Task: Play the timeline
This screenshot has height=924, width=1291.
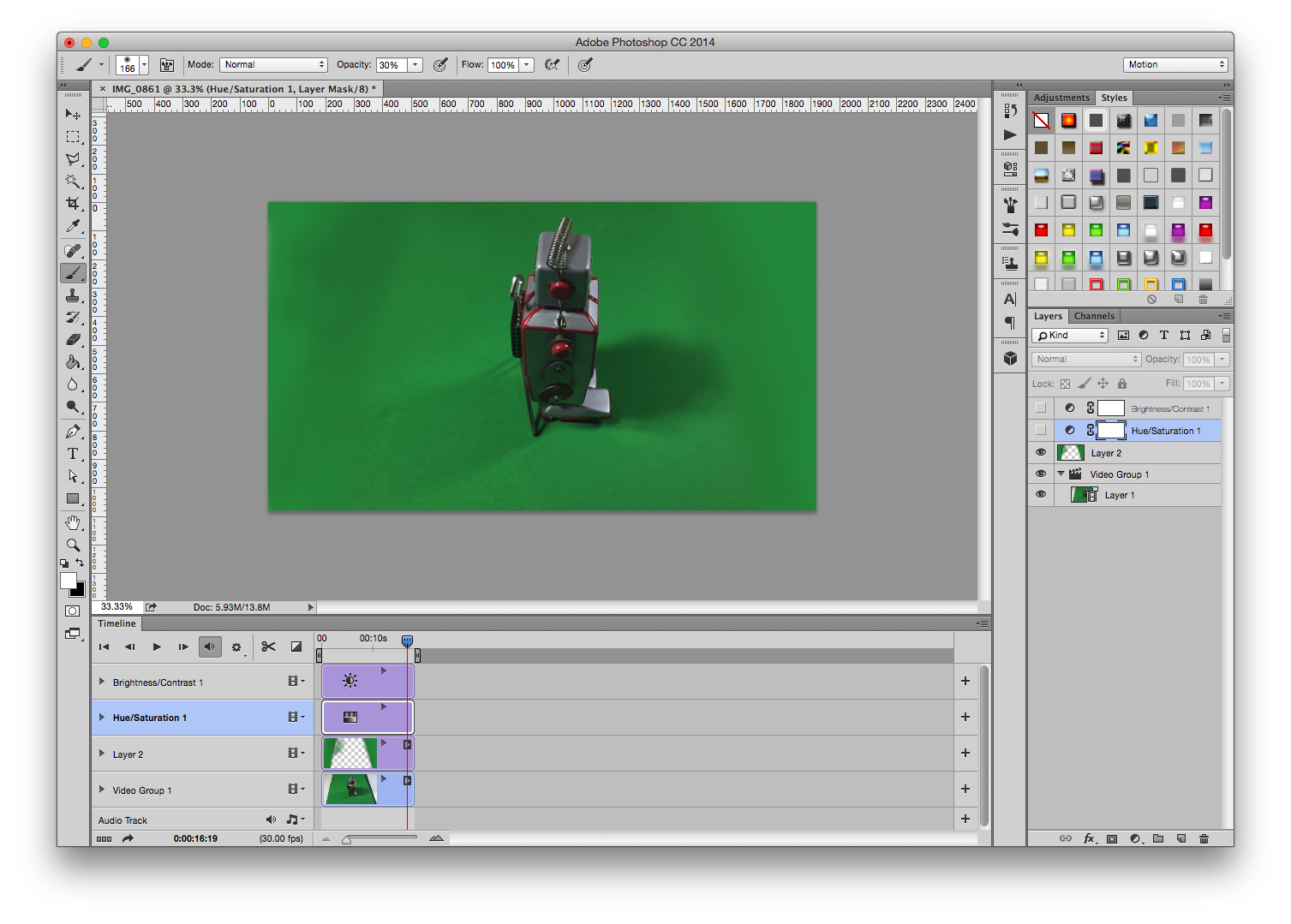Action: pos(157,647)
